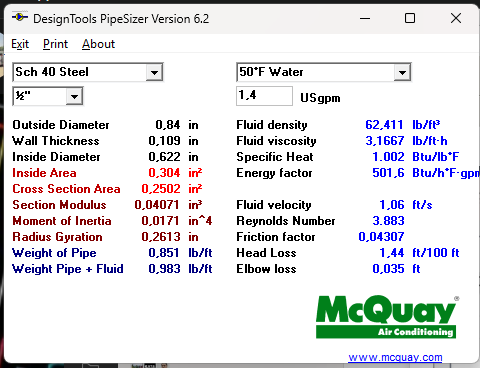
Task: Expand the 50°F Water fluid dropdown
Action: tap(402, 72)
